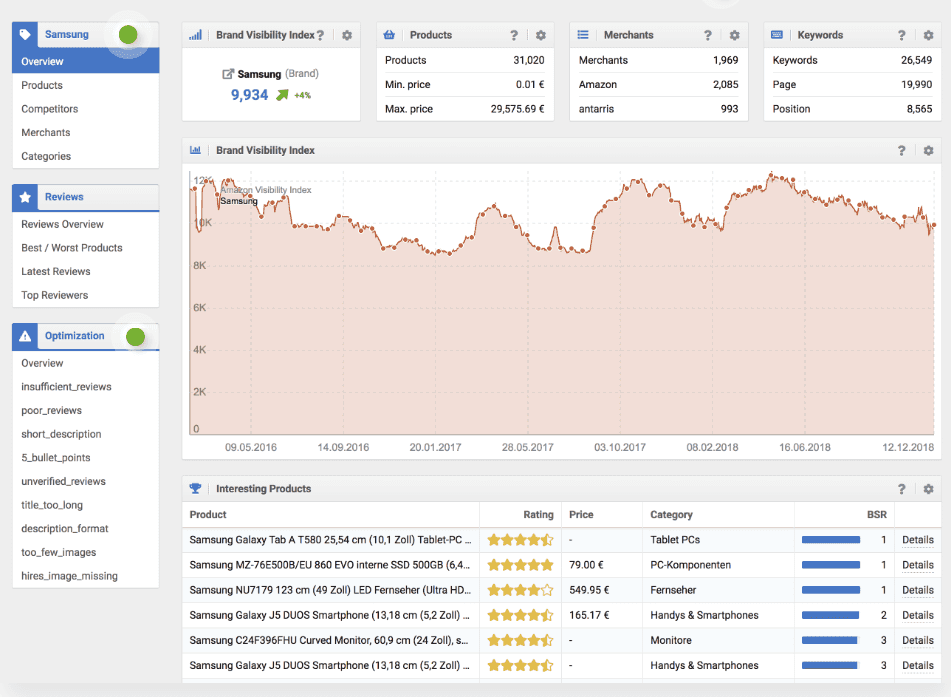Click the chart icon of Brand Visibility Index graph
This screenshot has width=951, height=697.
(x=195, y=150)
